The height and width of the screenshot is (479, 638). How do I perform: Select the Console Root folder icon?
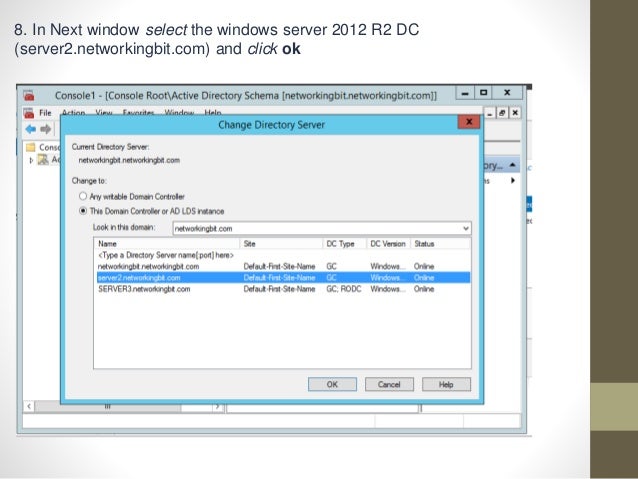tap(31, 147)
